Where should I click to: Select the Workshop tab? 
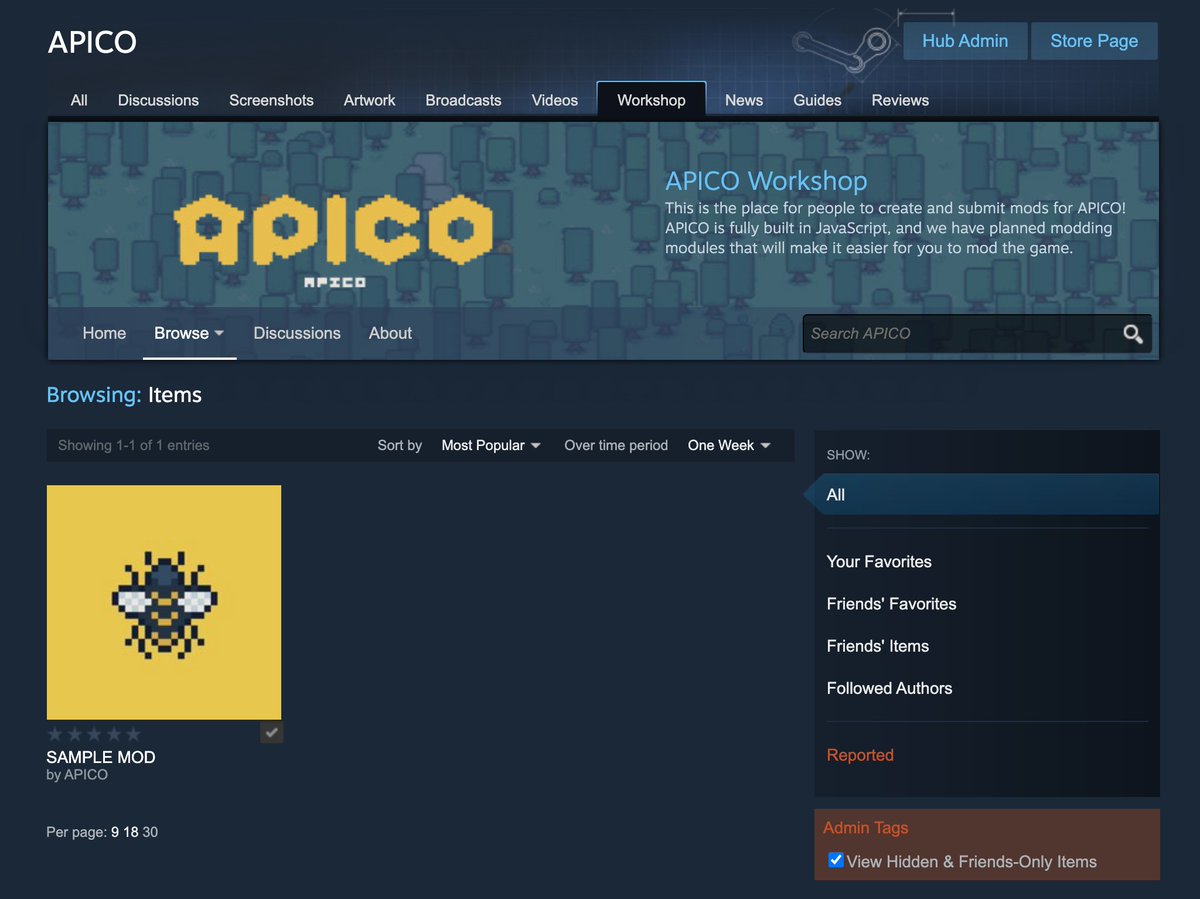point(651,100)
